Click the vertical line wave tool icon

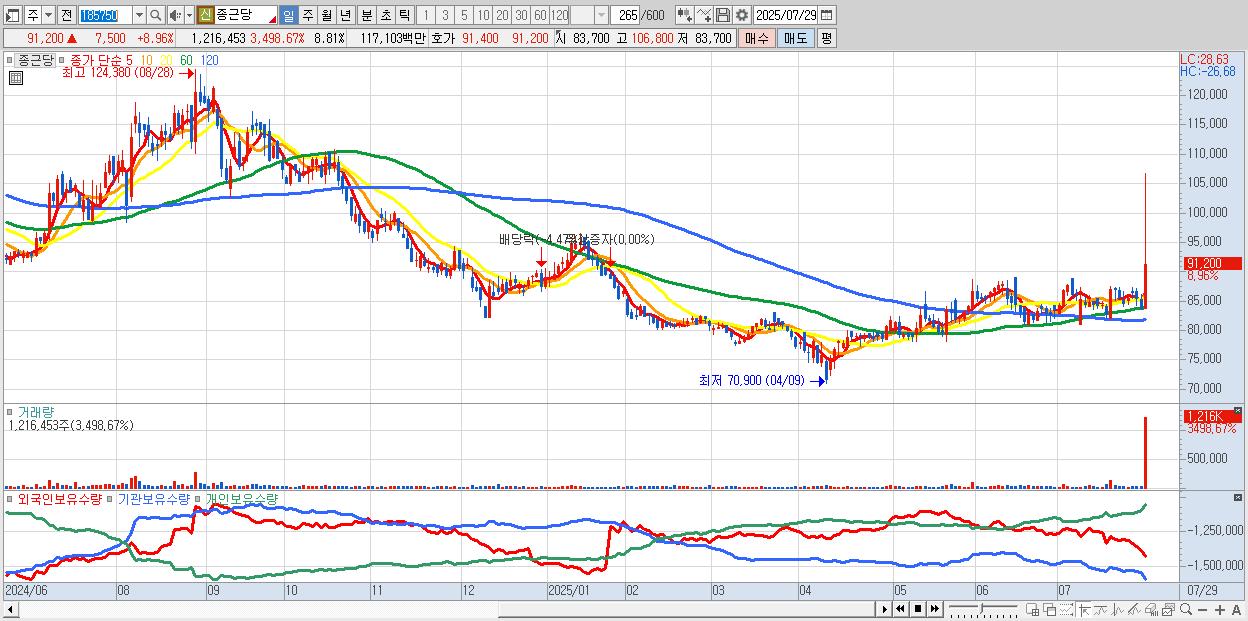(x=1118, y=610)
